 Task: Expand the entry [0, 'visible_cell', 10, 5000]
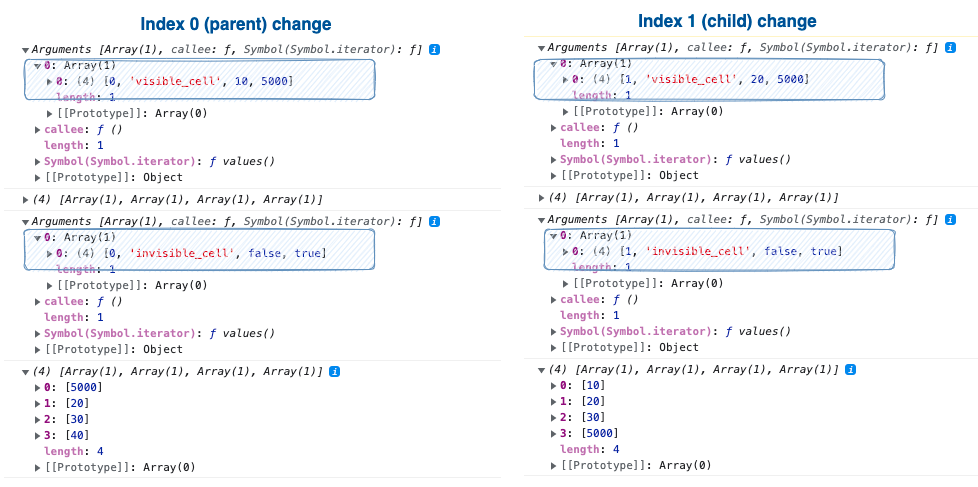click(49, 81)
